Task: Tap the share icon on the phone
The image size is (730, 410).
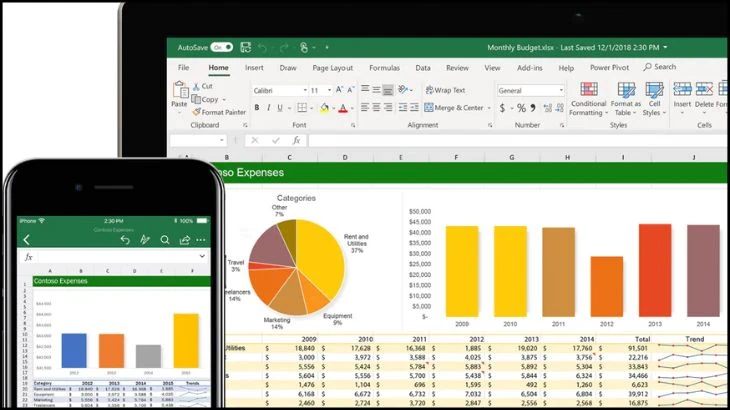Action: [x=185, y=240]
